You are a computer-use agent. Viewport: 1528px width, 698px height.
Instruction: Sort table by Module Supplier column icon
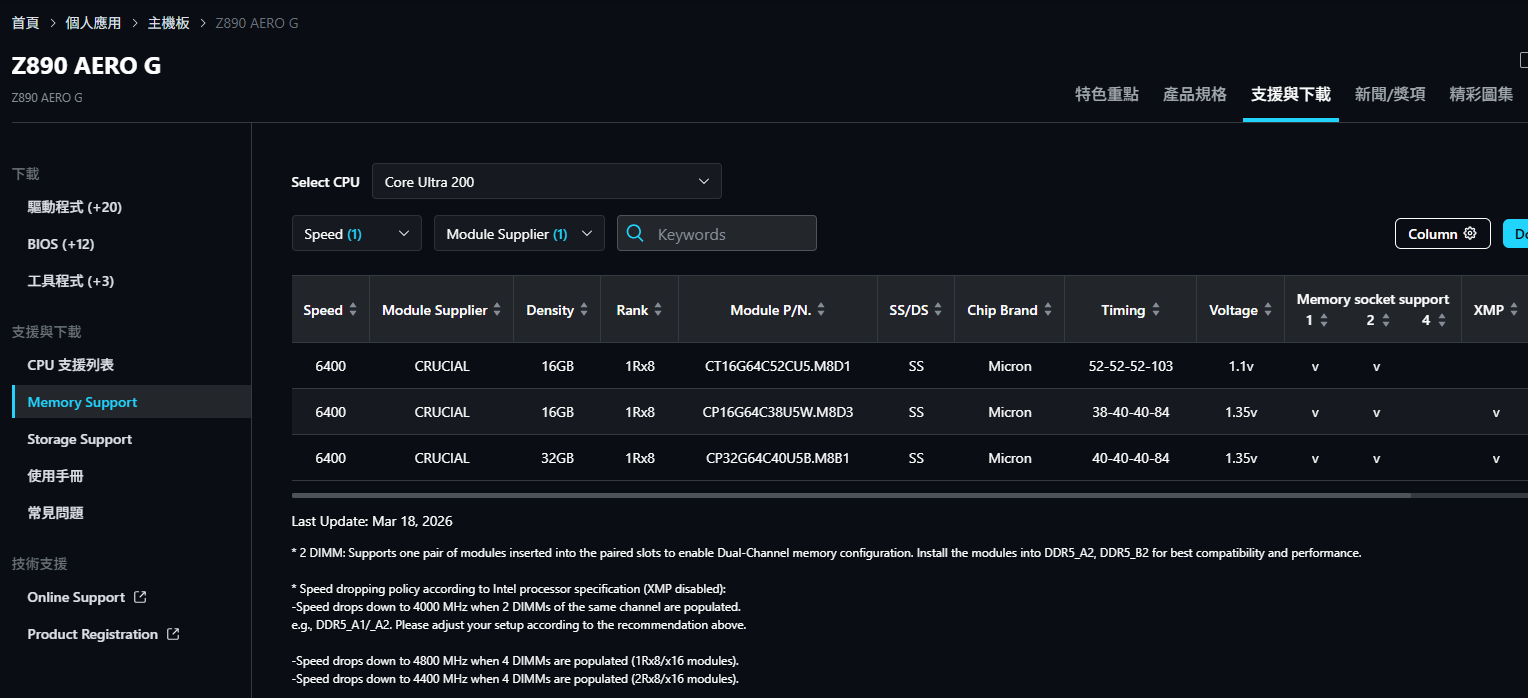[497, 310]
